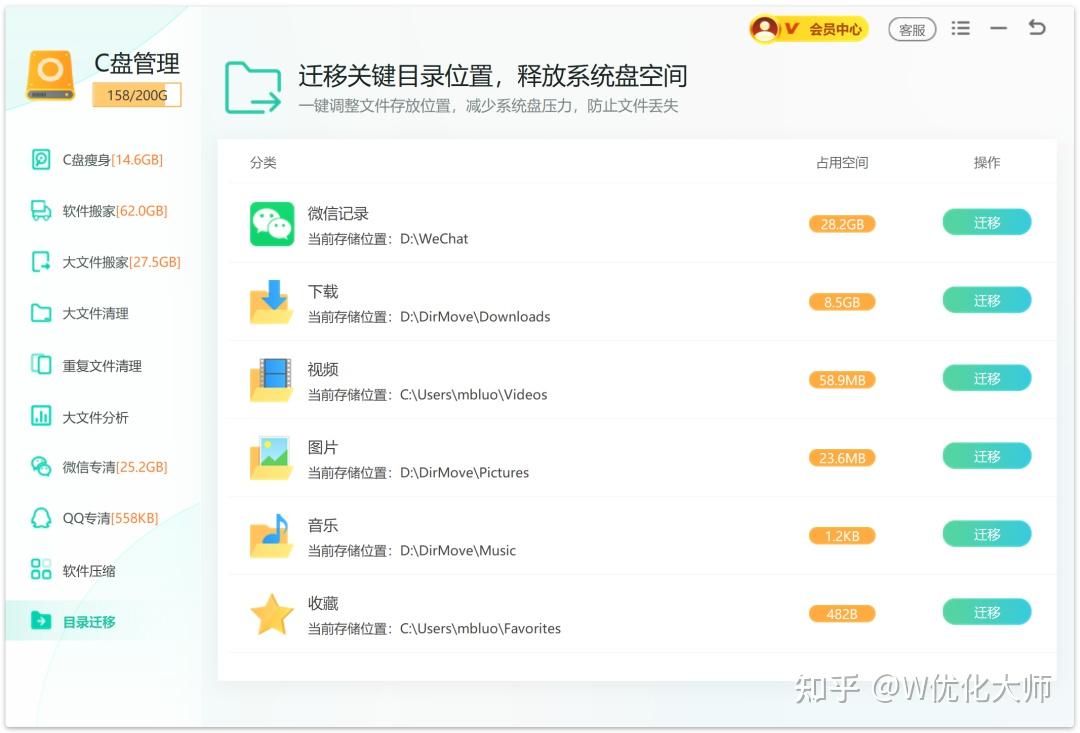Click the QQ专清 cleaner icon
This screenshot has width=1080, height=733.
coord(41,518)
